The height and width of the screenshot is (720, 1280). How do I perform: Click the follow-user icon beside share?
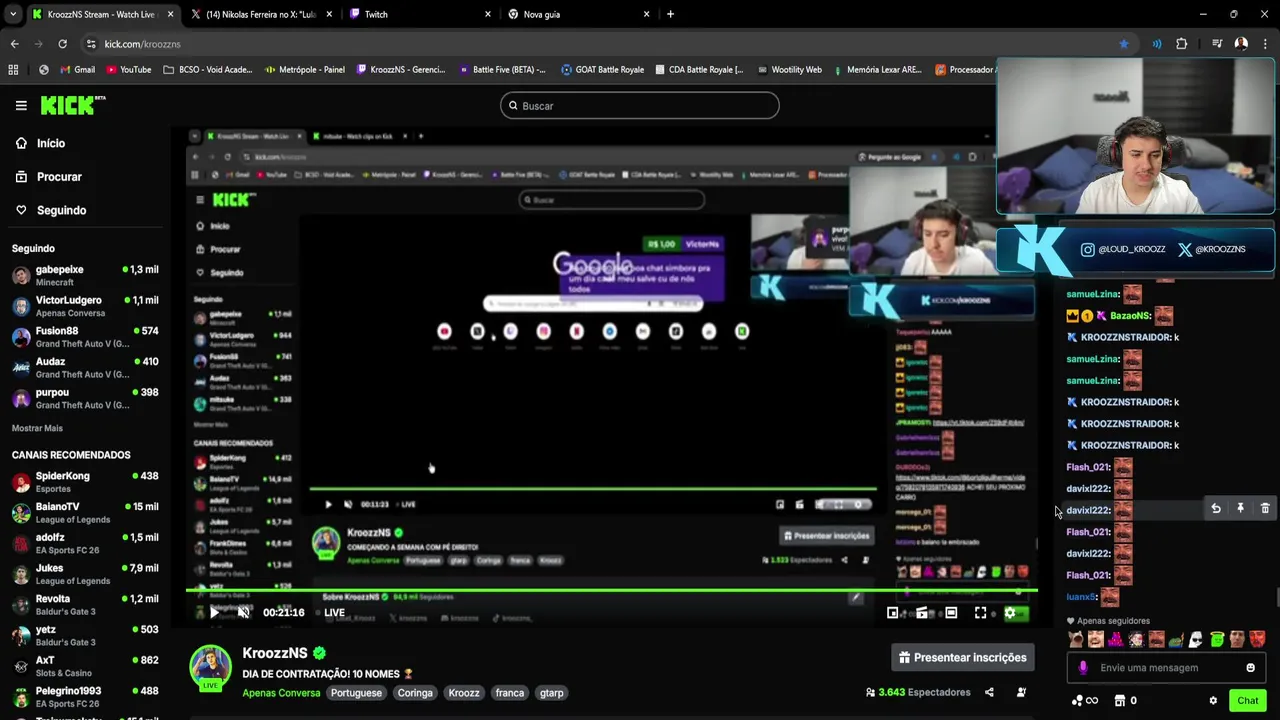coord(1021,692)
